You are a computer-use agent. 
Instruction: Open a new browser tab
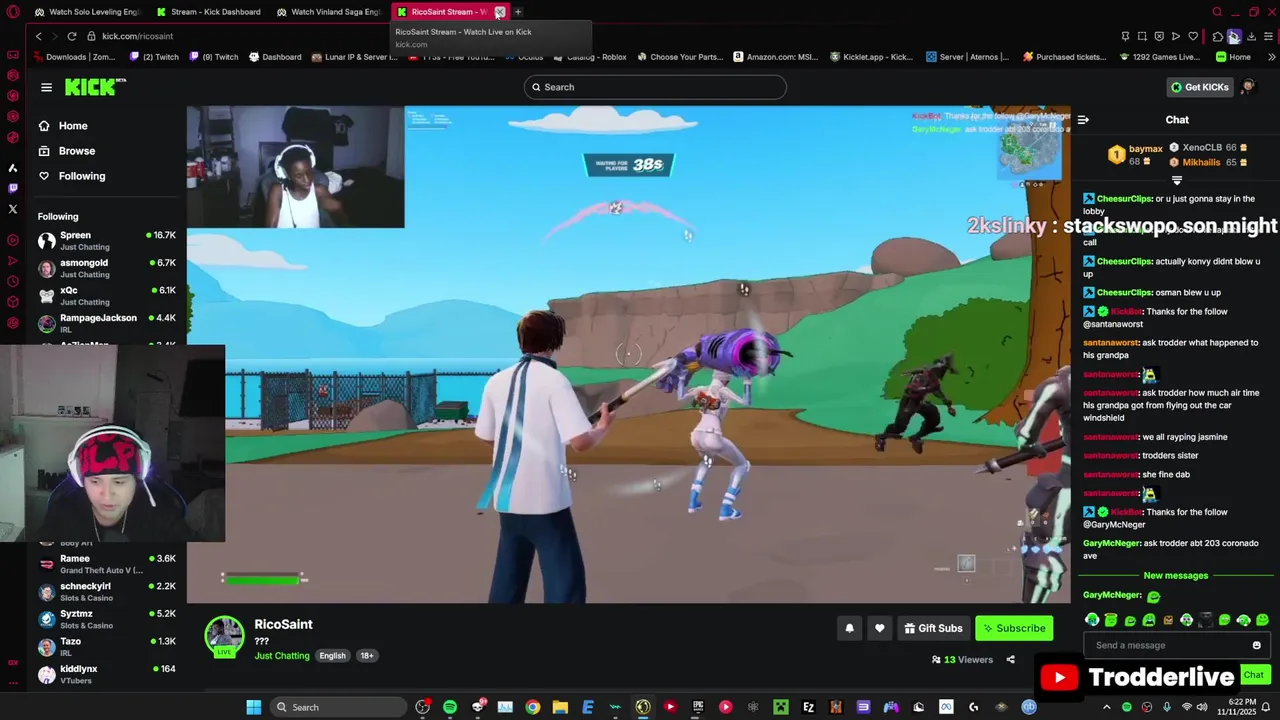pyautogui.click(x=518, y=12)
